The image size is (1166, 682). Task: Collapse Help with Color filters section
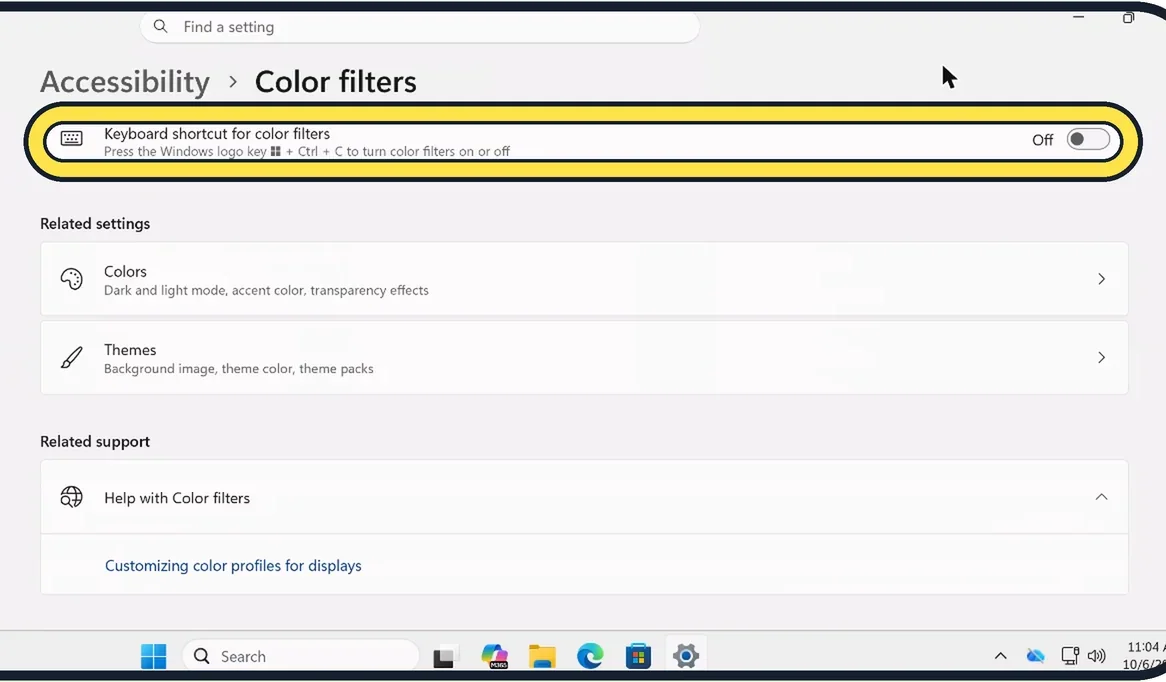click(1101, 497)
